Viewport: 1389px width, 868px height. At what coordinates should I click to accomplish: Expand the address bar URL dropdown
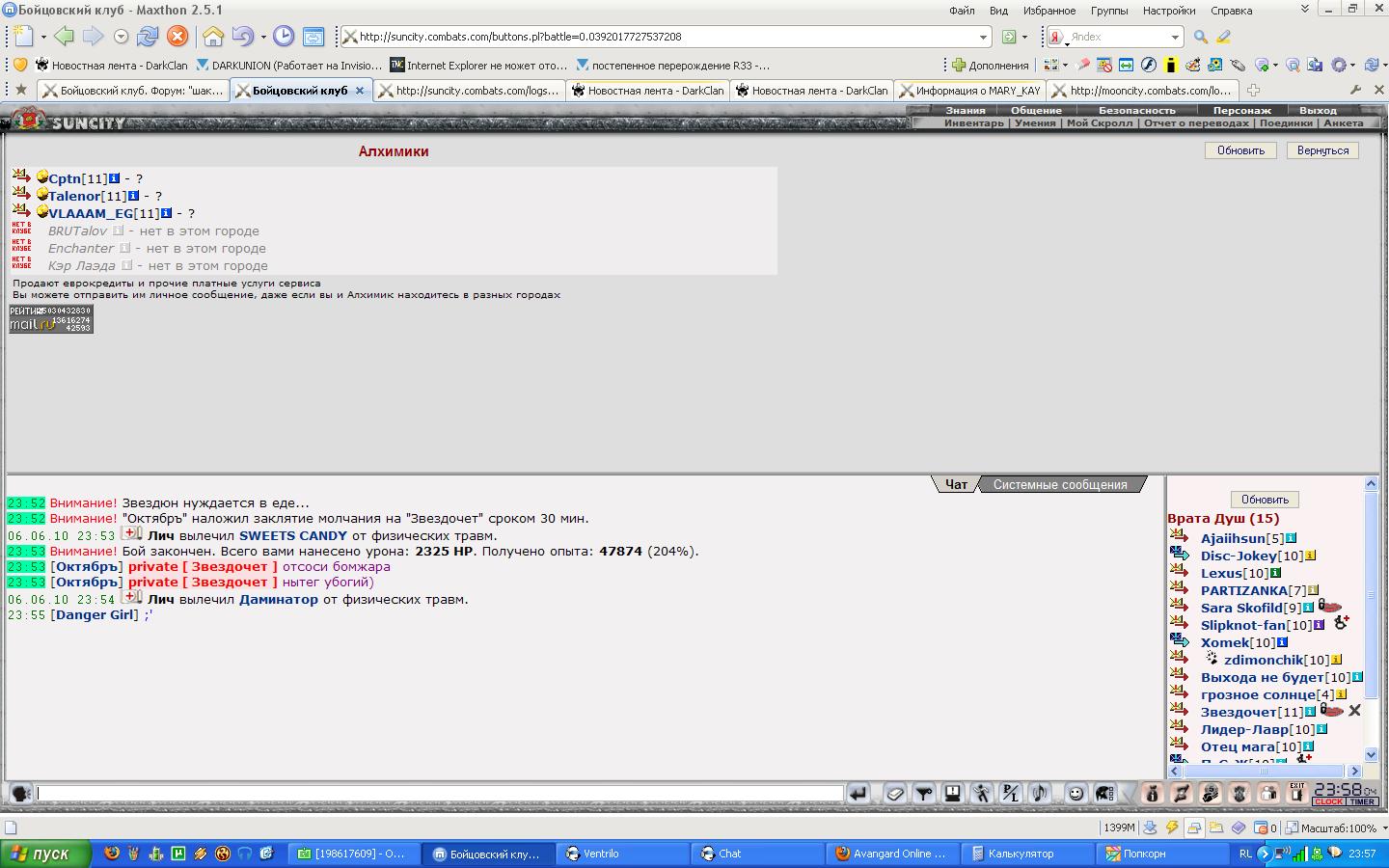[x=983, y=37]
